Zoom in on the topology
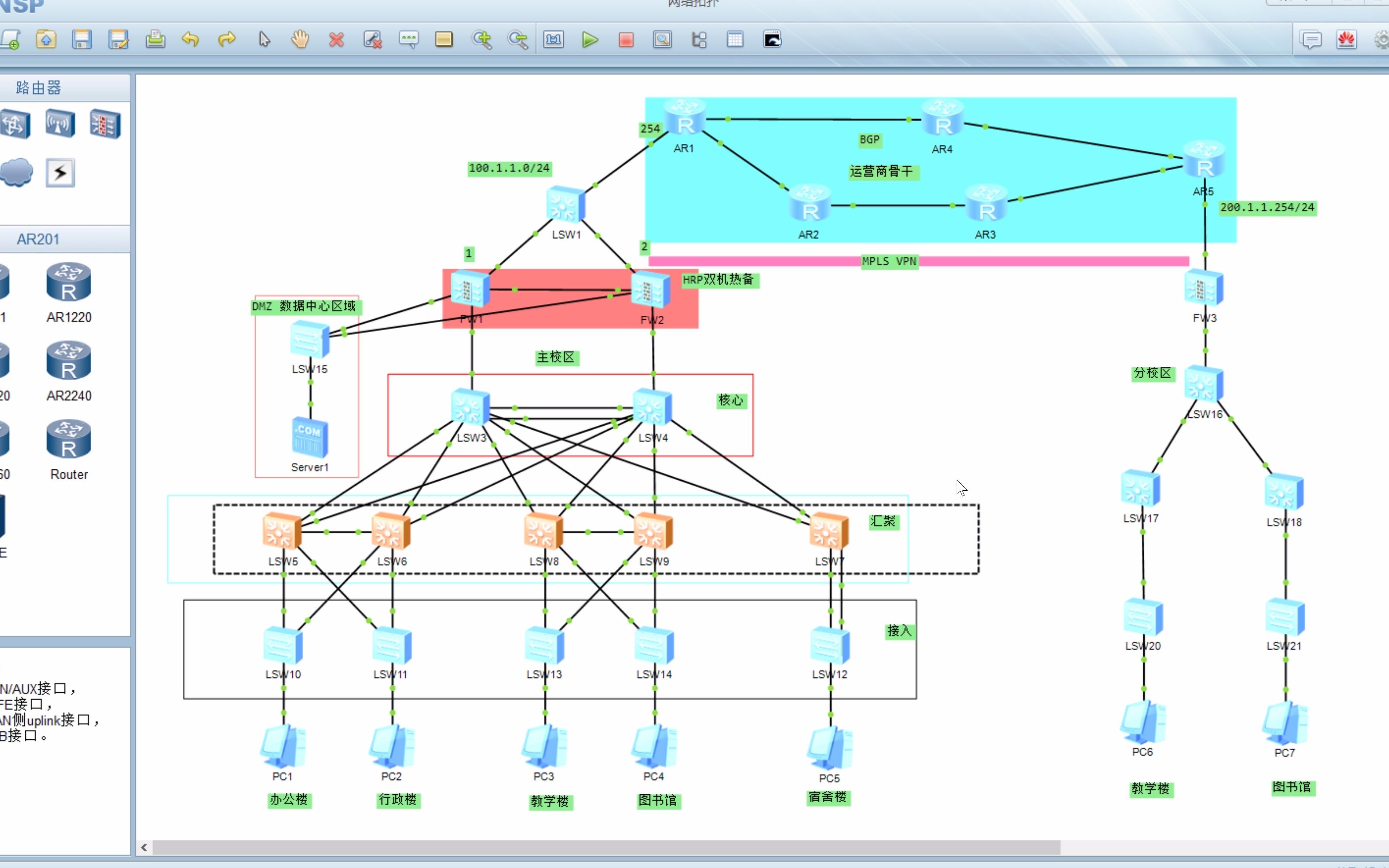Screen dimensions: 1389x868 point(481,40)
